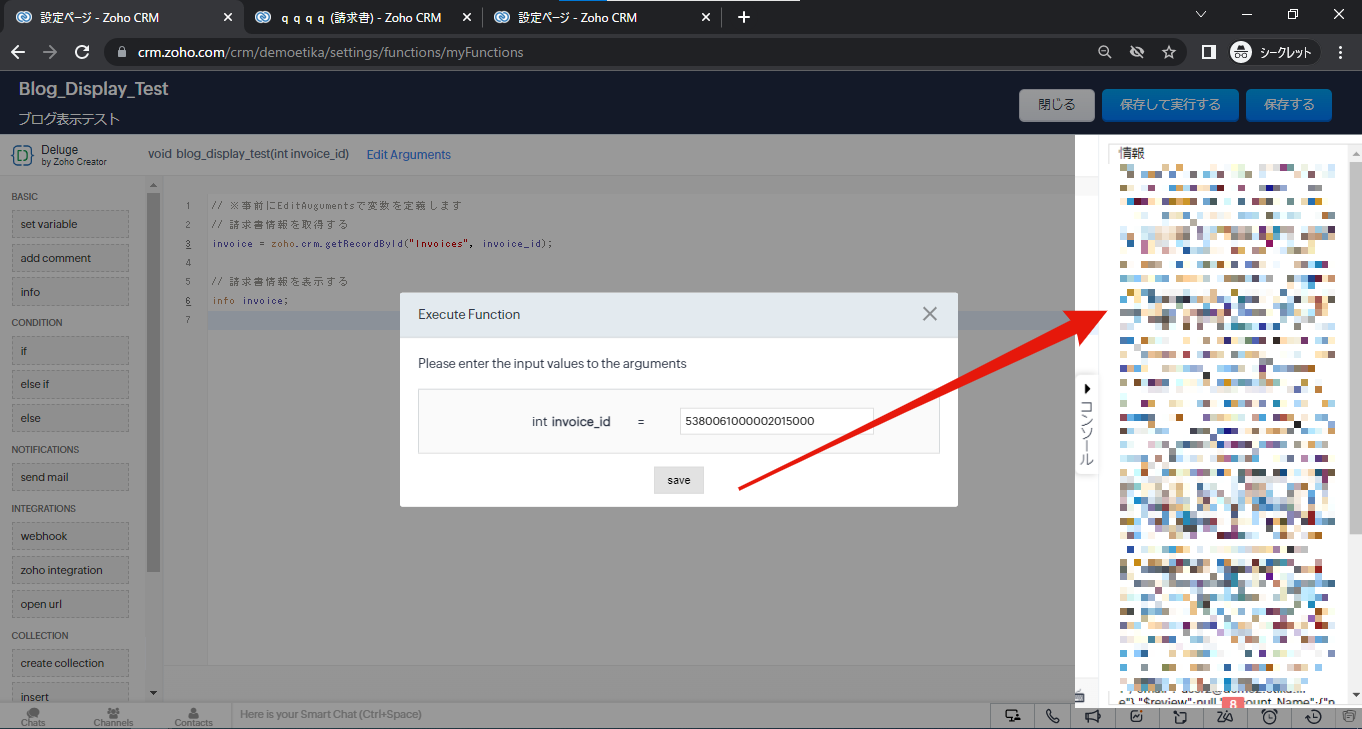Reload the current page
1362x729 pixels.
point(82,52)
